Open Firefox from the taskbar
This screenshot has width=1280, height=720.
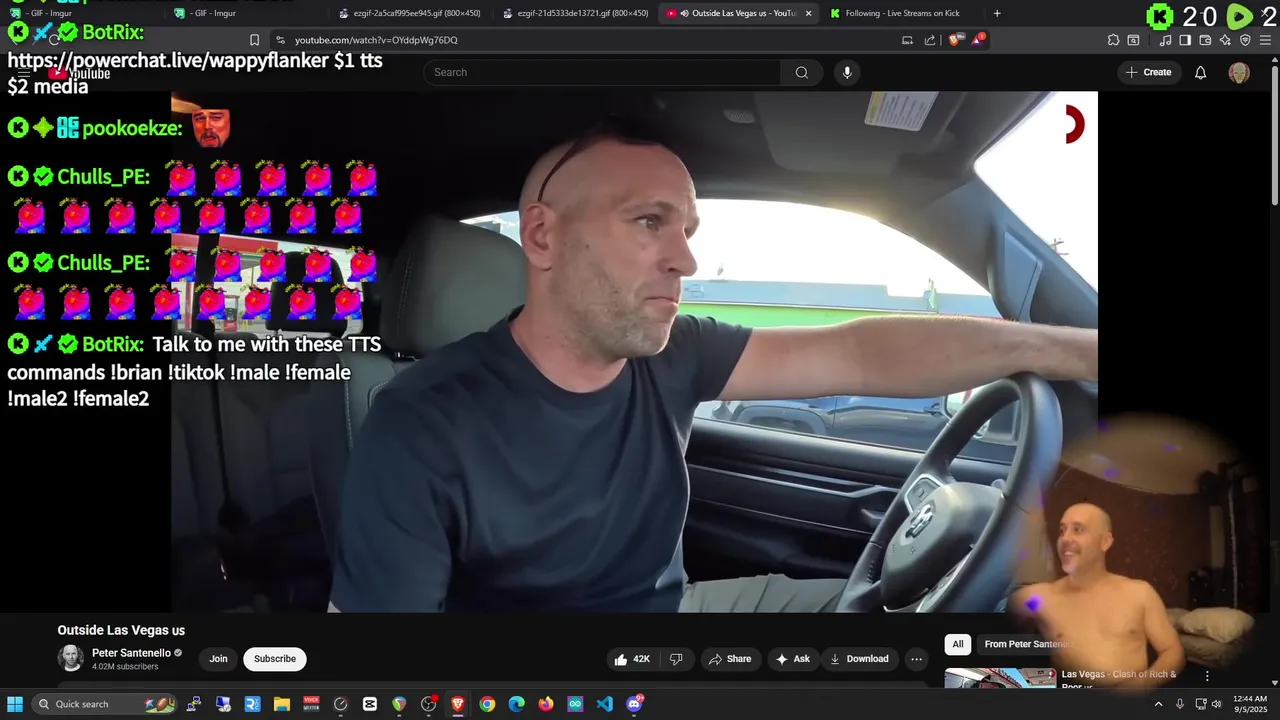click(x=546, y=704)
